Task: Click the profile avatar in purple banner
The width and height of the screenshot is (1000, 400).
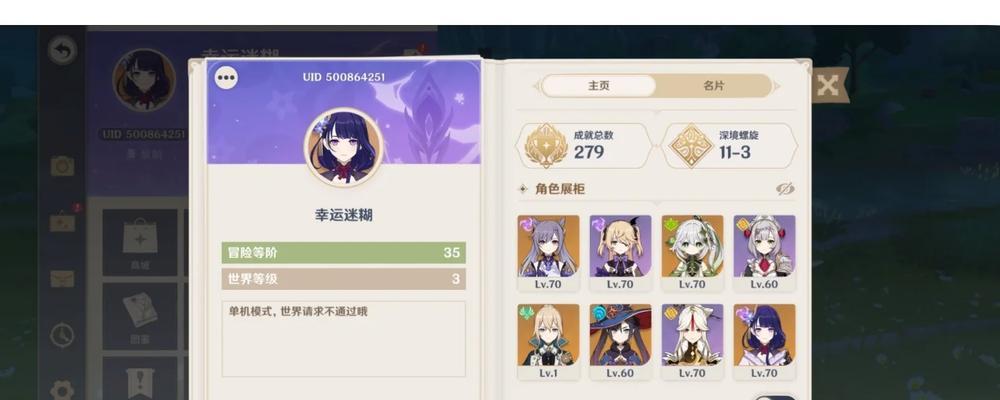Action: (x=344, y=147)
